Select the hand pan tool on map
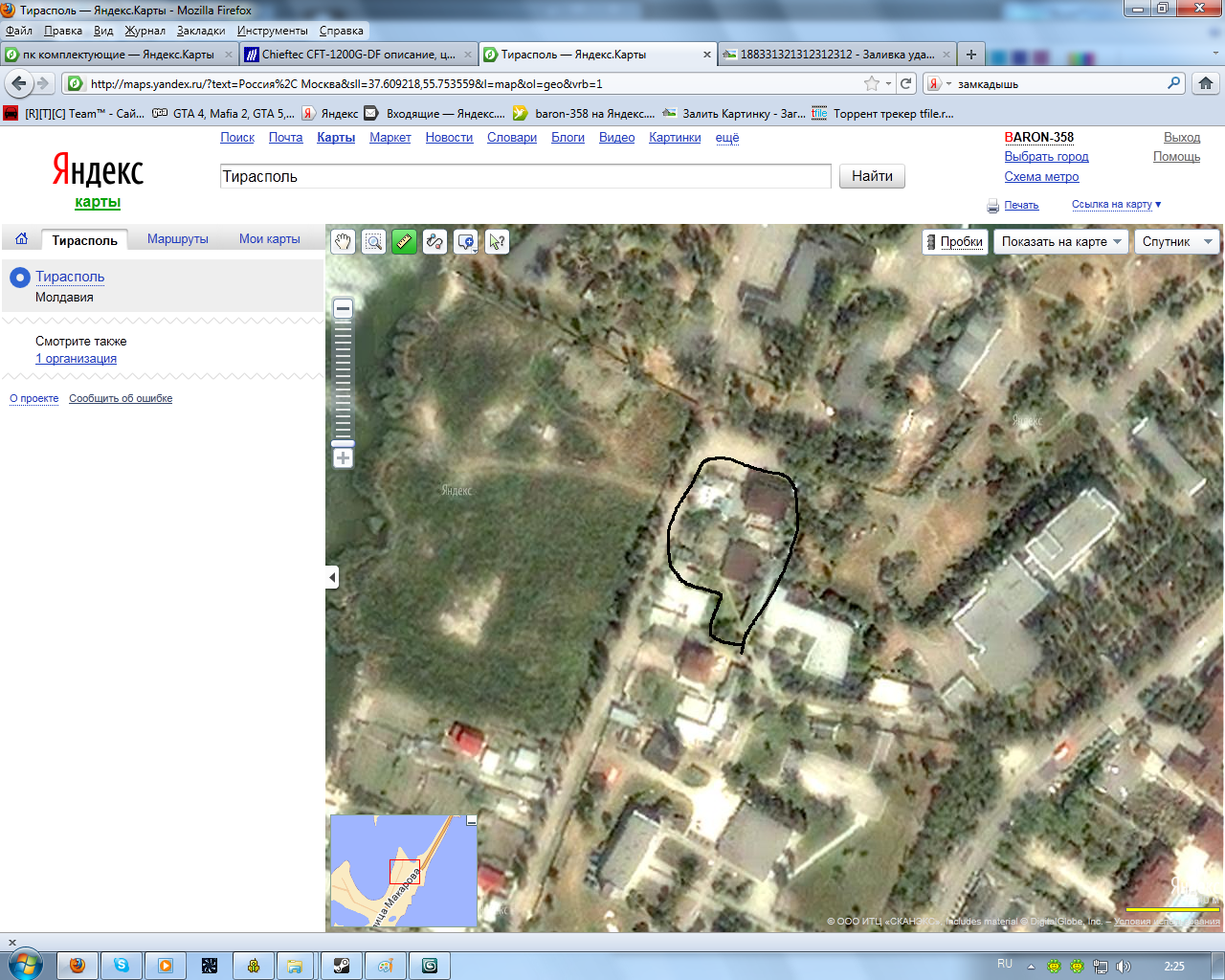Viewport: 1225px width, 980px height. click(x=343, y=242)
